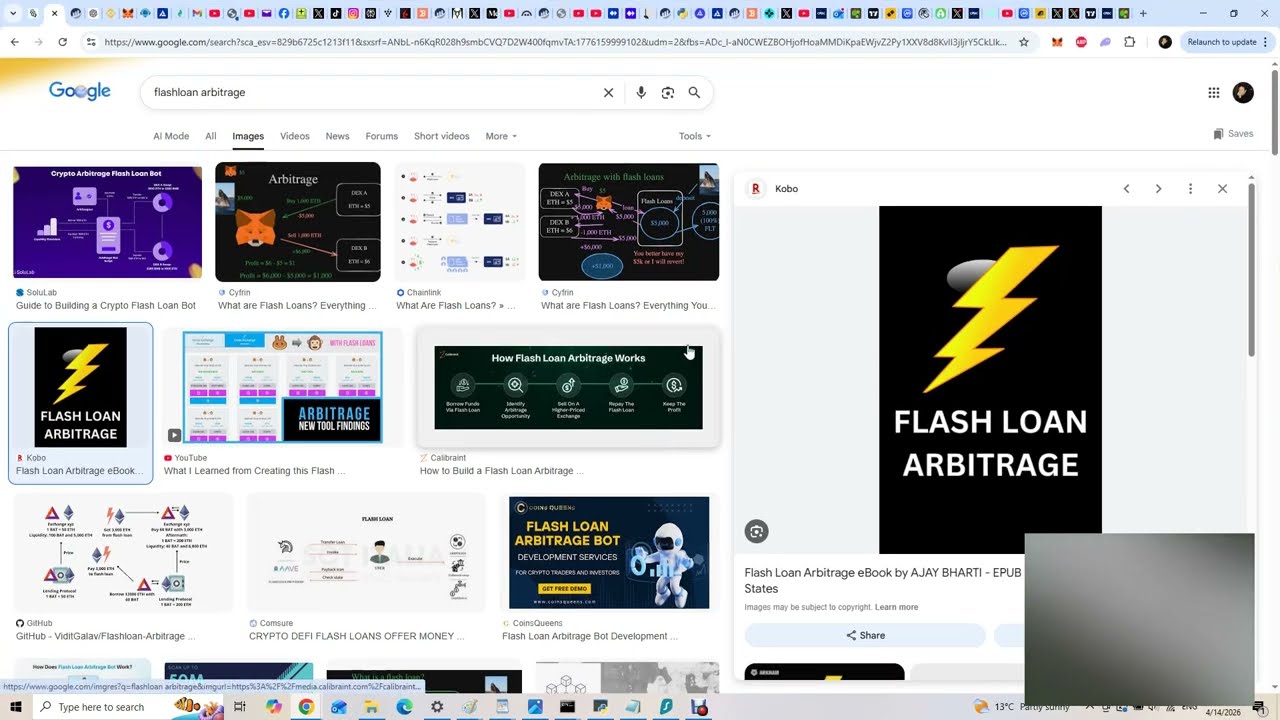The height and width of the screenshot is (720, 1280).
Task: Open Comsure Flash Loan diagram thumbnail
Action: pos(366,553)
